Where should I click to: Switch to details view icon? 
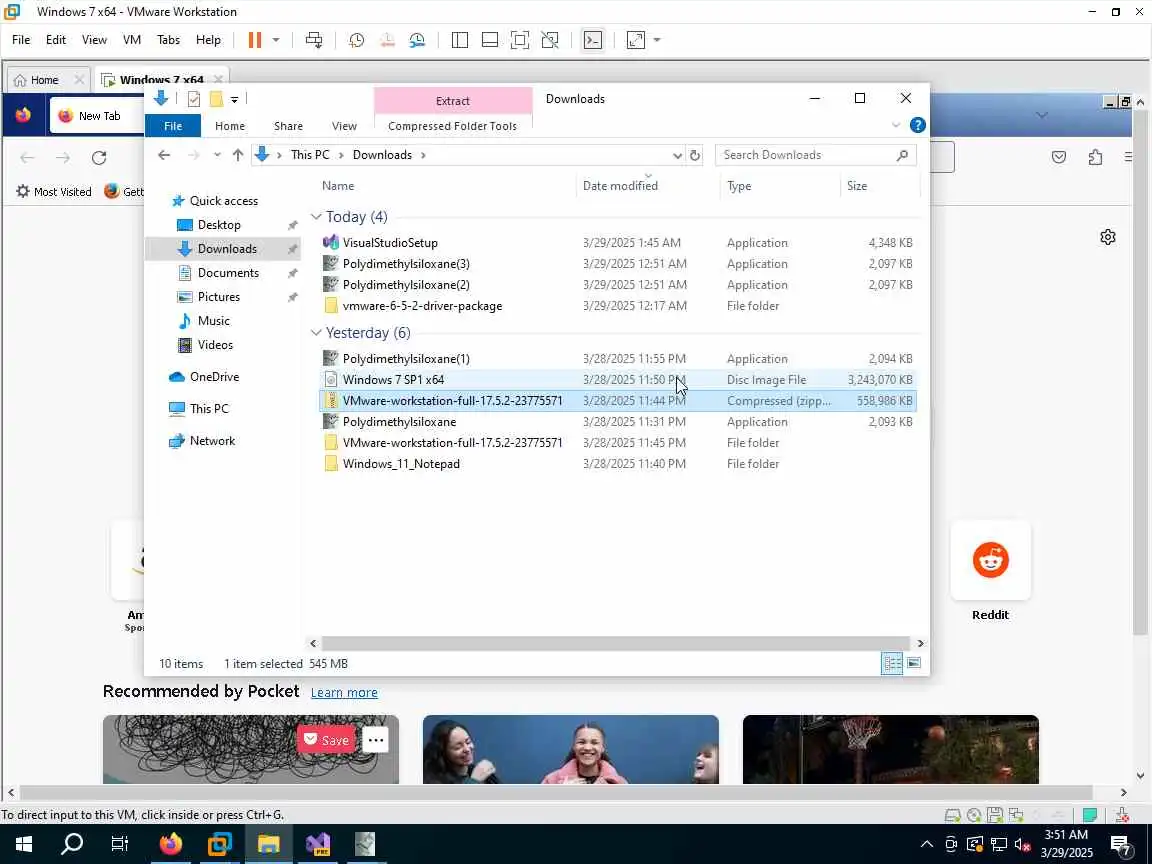coord(892,663)
